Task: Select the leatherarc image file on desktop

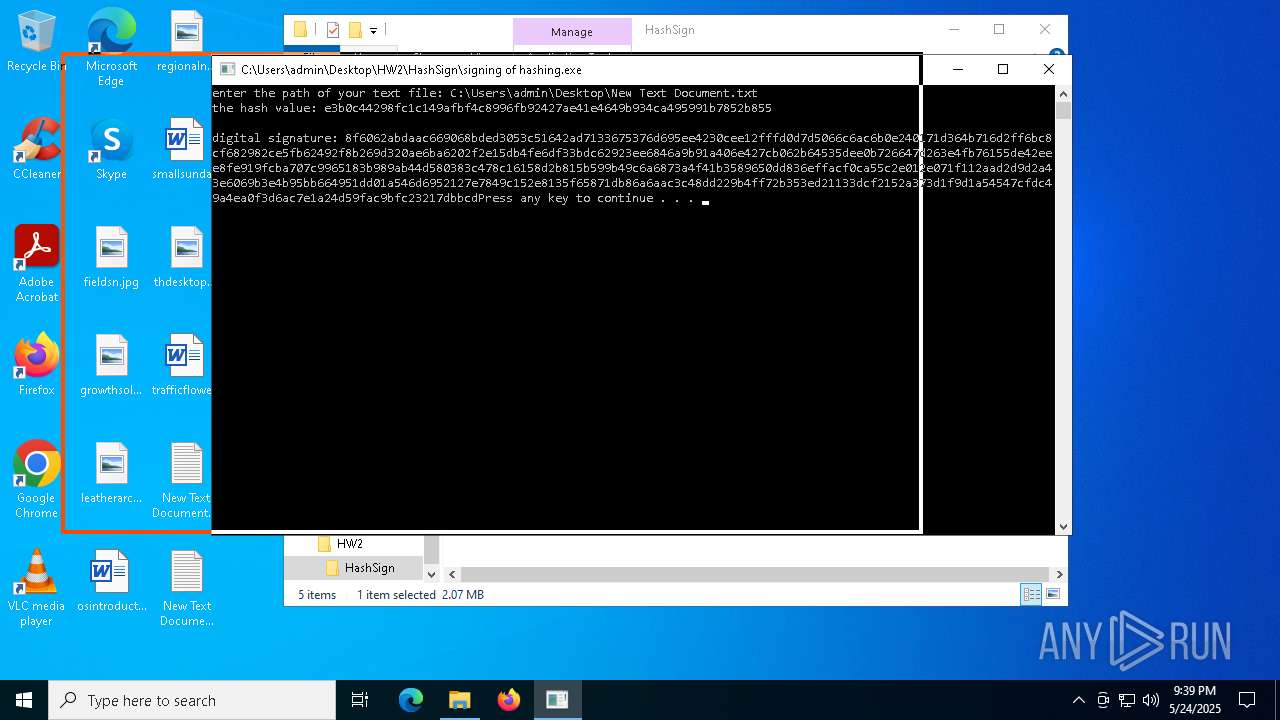Action: click(x=111, y=474)
